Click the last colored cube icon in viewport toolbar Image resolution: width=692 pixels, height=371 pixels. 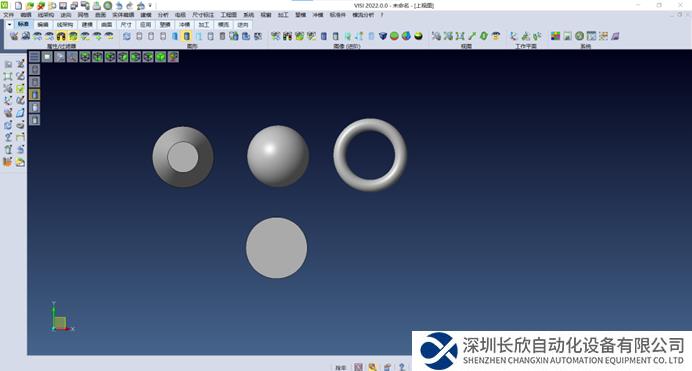(173, 57)
